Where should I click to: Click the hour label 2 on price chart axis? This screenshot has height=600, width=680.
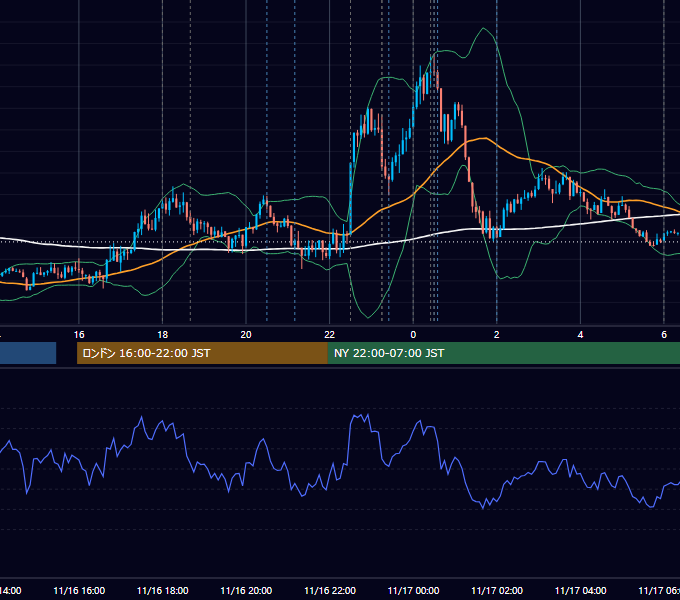click(x=497, y=335)
